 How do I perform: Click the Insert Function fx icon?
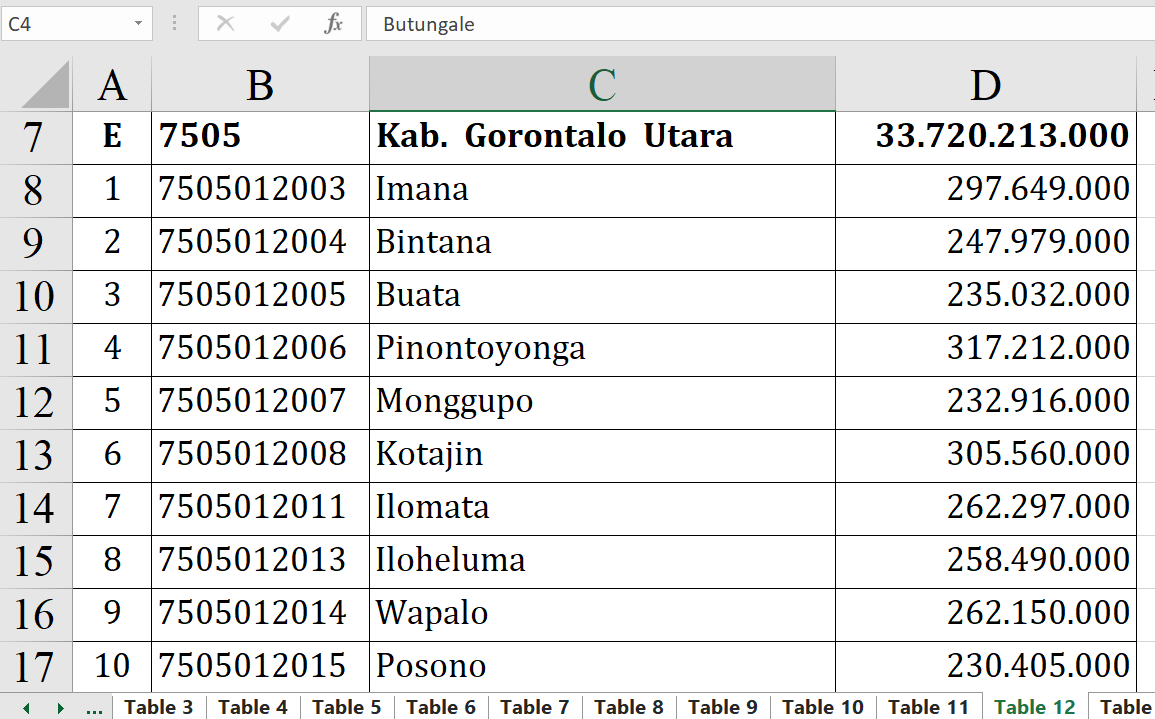point(334,24)
